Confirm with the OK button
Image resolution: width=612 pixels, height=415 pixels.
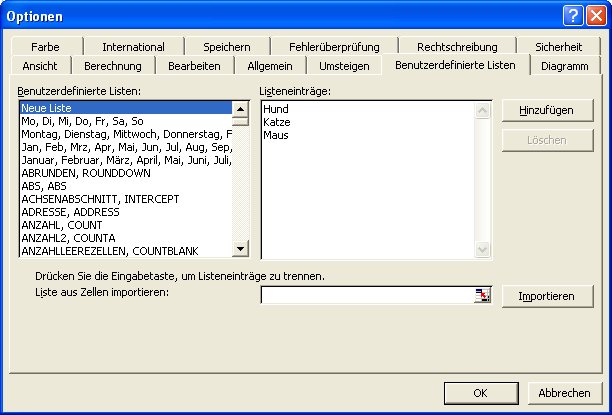pos(480,392)
